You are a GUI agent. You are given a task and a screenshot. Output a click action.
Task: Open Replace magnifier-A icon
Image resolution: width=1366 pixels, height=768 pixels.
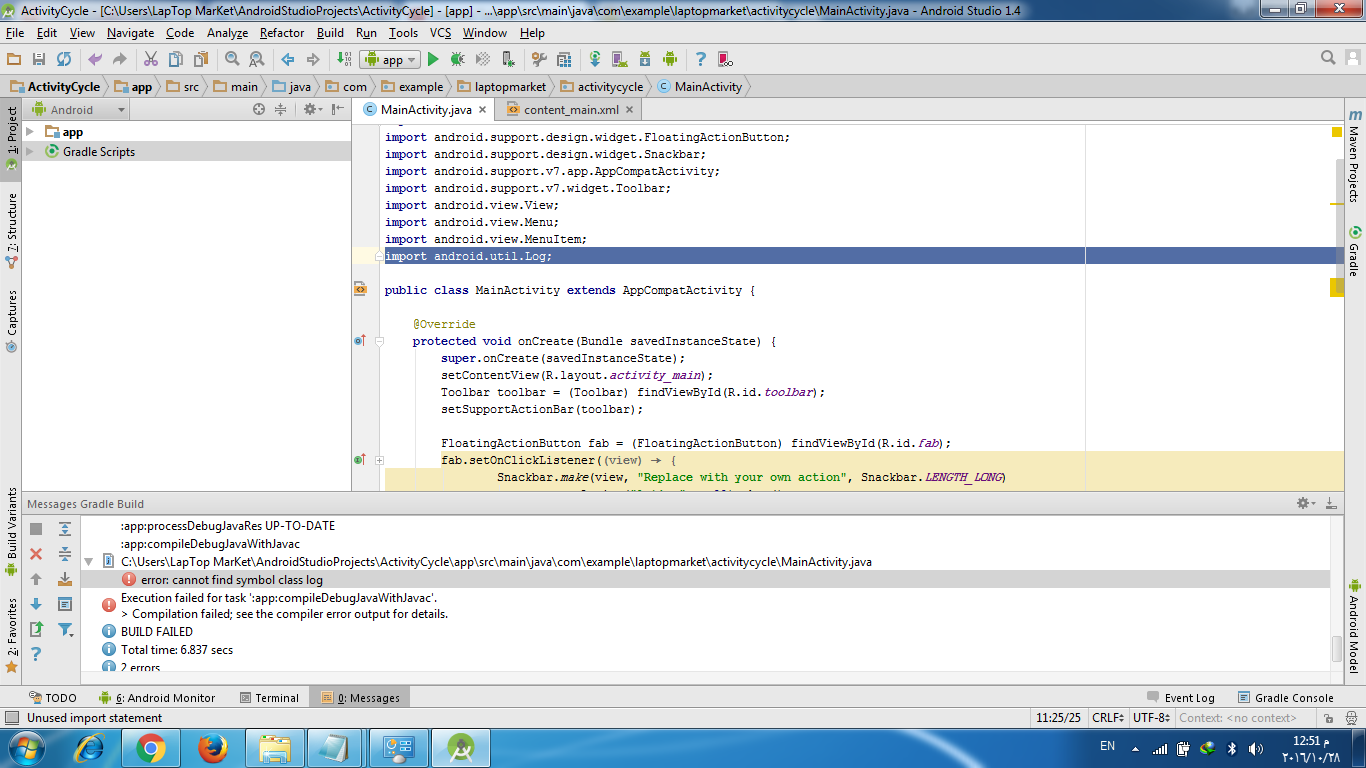click(256, 60)
